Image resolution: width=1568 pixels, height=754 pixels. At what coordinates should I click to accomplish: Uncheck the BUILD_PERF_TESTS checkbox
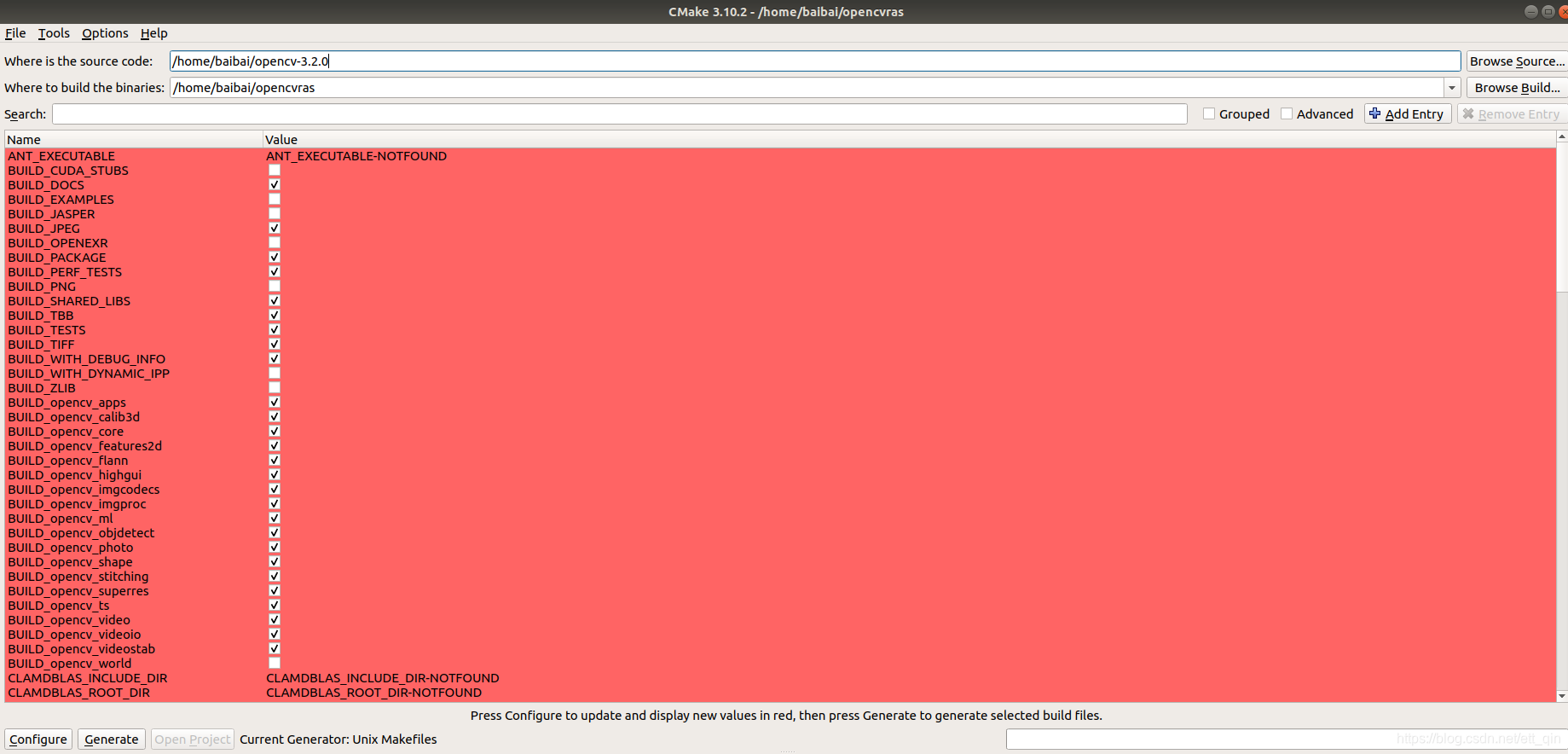click(x=275, y=271)
